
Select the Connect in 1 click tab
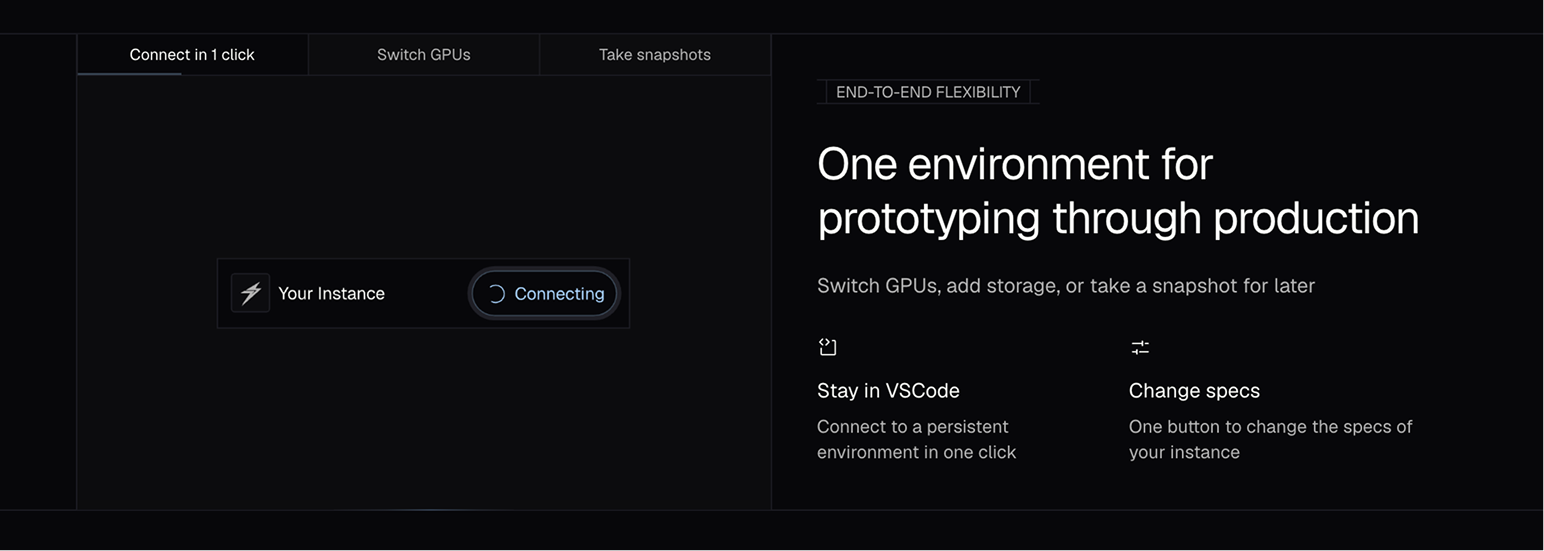coord(192,54)
